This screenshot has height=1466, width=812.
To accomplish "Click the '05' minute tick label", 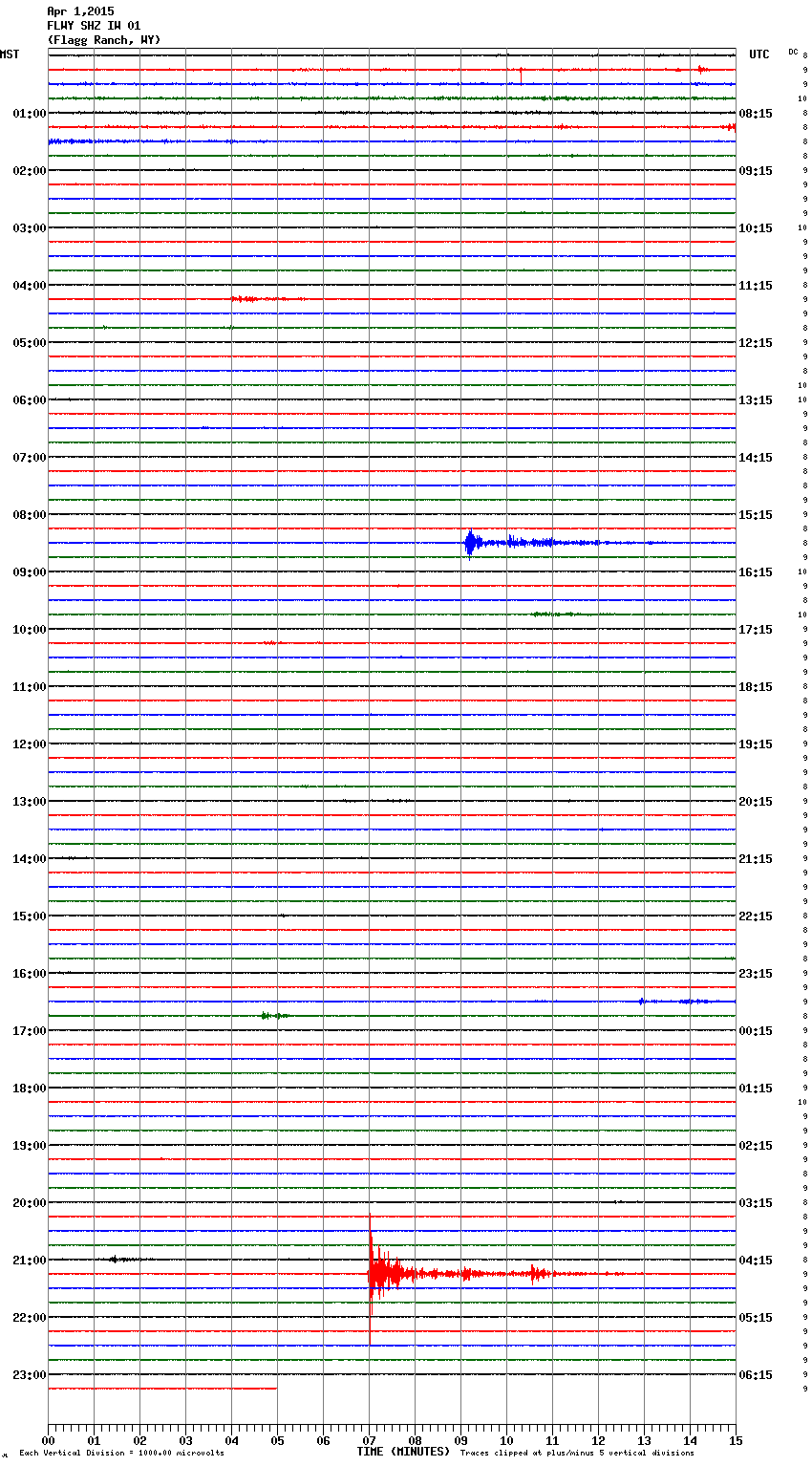I will click(x=277, y=1440).
